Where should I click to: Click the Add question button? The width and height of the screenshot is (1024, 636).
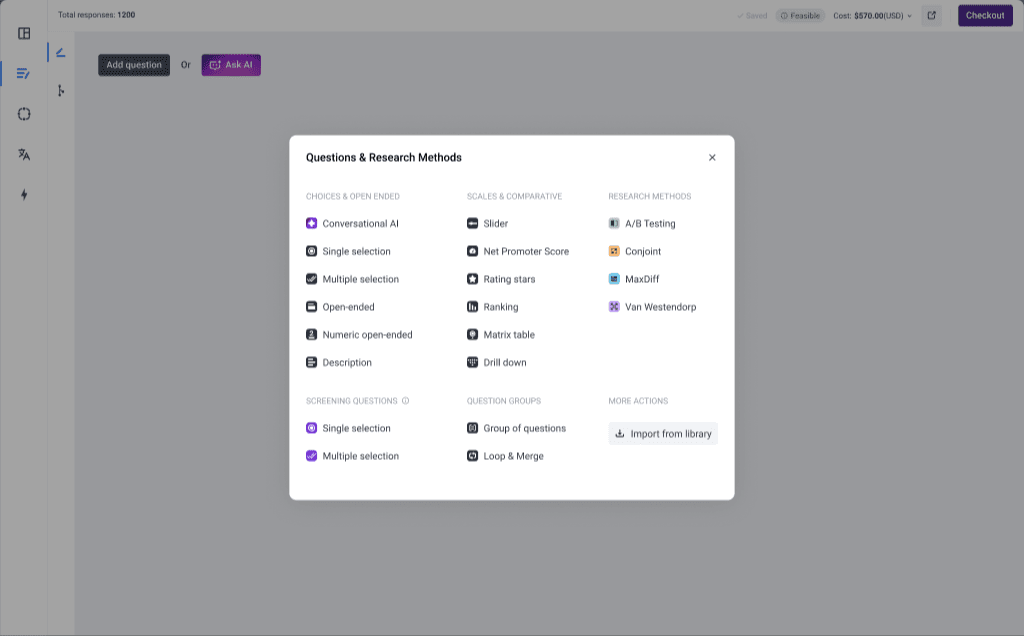133,64
